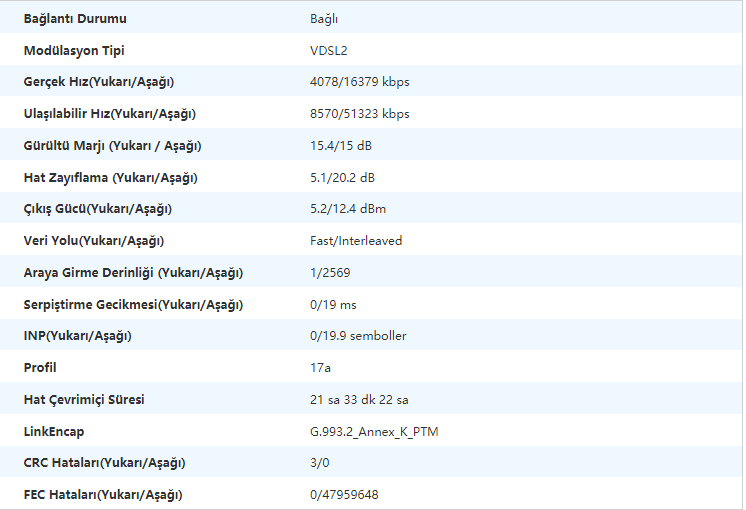Click the Modülasyon Tipi label
This screenshot has width=746, height=510.
74,50
